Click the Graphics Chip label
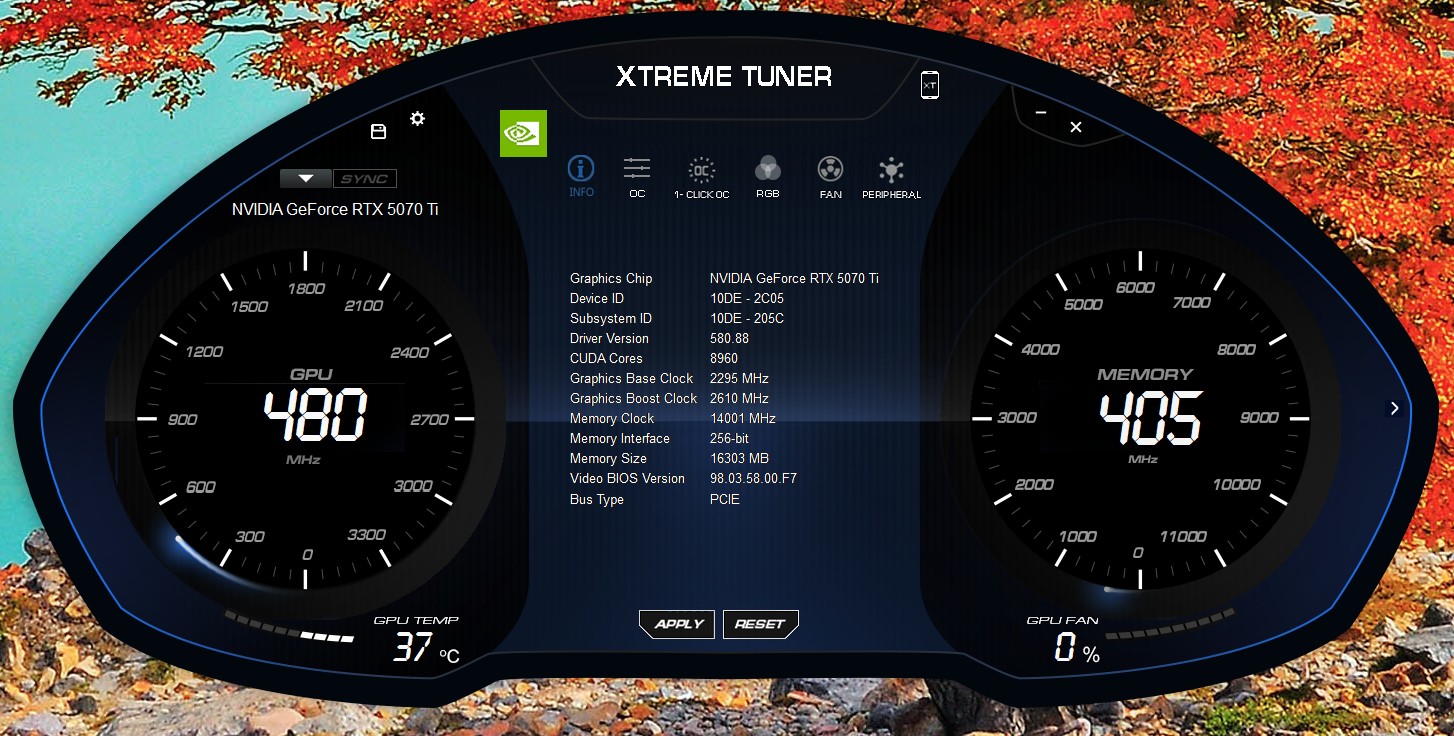The height and width of the screenshot is (736, 1454). point(611,278)
